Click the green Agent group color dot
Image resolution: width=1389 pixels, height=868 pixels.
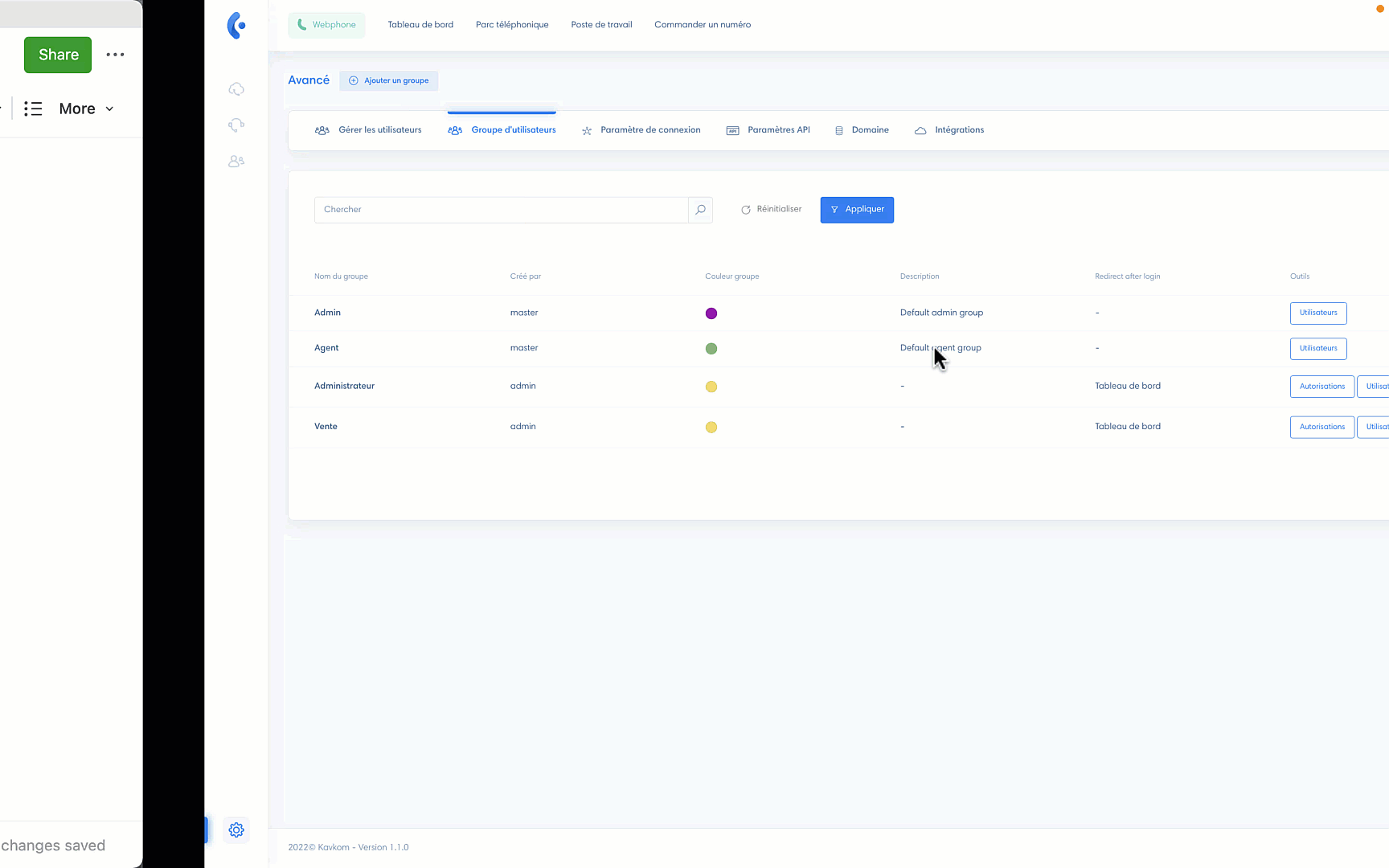(x=711, y=349)
